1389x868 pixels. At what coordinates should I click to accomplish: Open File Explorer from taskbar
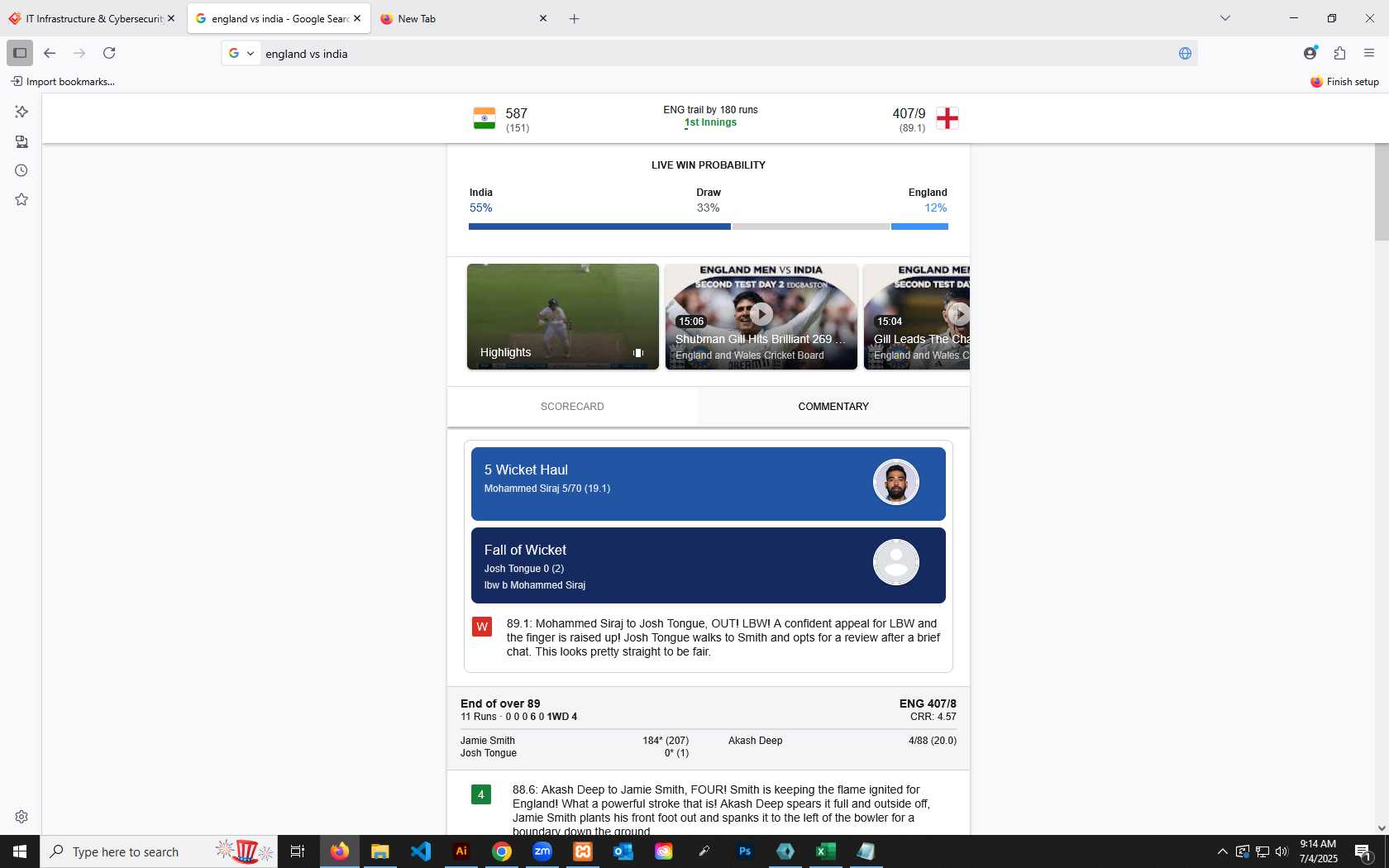click(x=379, y=851)
